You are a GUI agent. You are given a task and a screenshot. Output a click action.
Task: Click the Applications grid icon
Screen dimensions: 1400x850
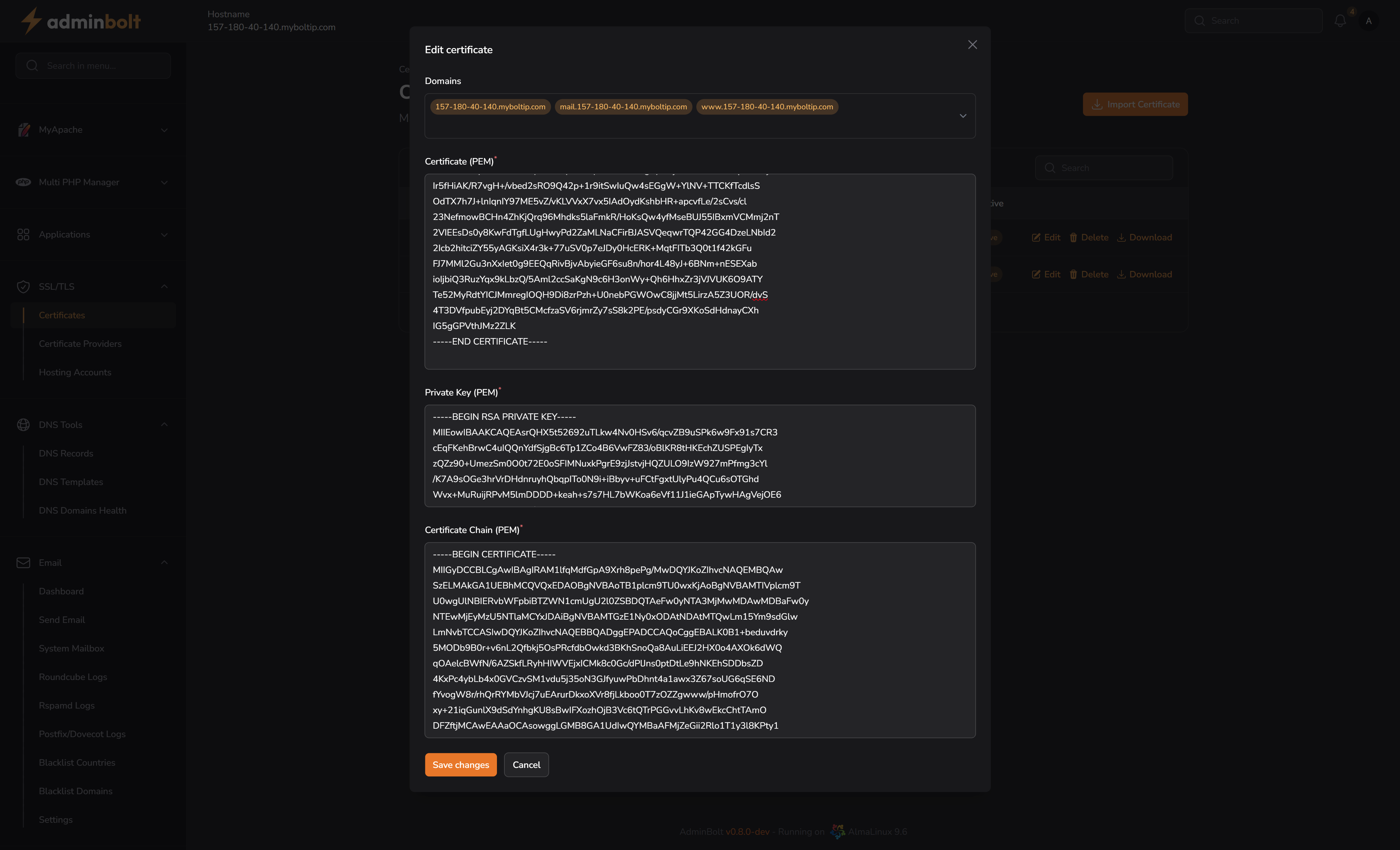tap(23, 234)
